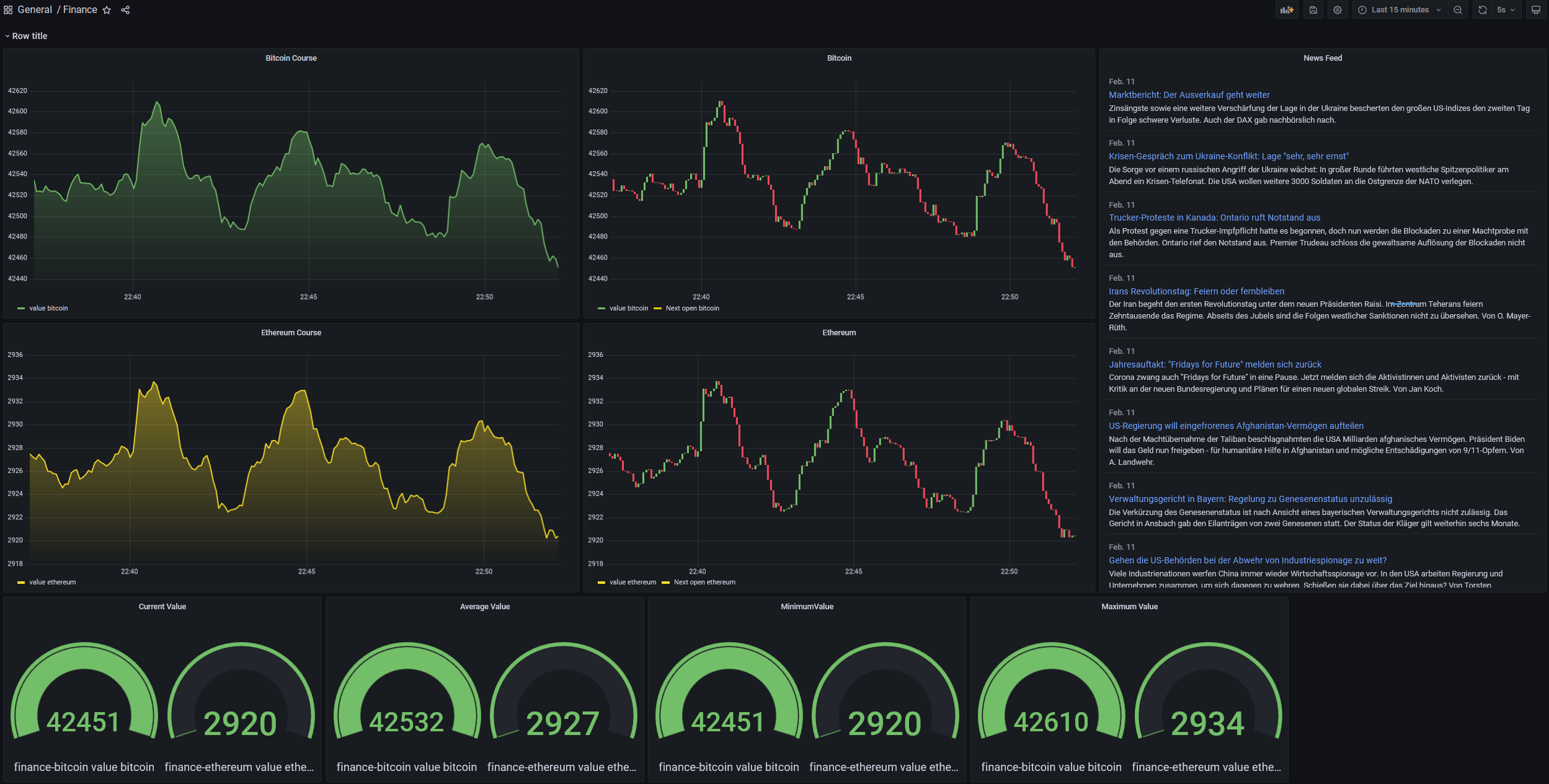
Task: Open the Last 15 minutes time picker
Action: pos(1400,10)
